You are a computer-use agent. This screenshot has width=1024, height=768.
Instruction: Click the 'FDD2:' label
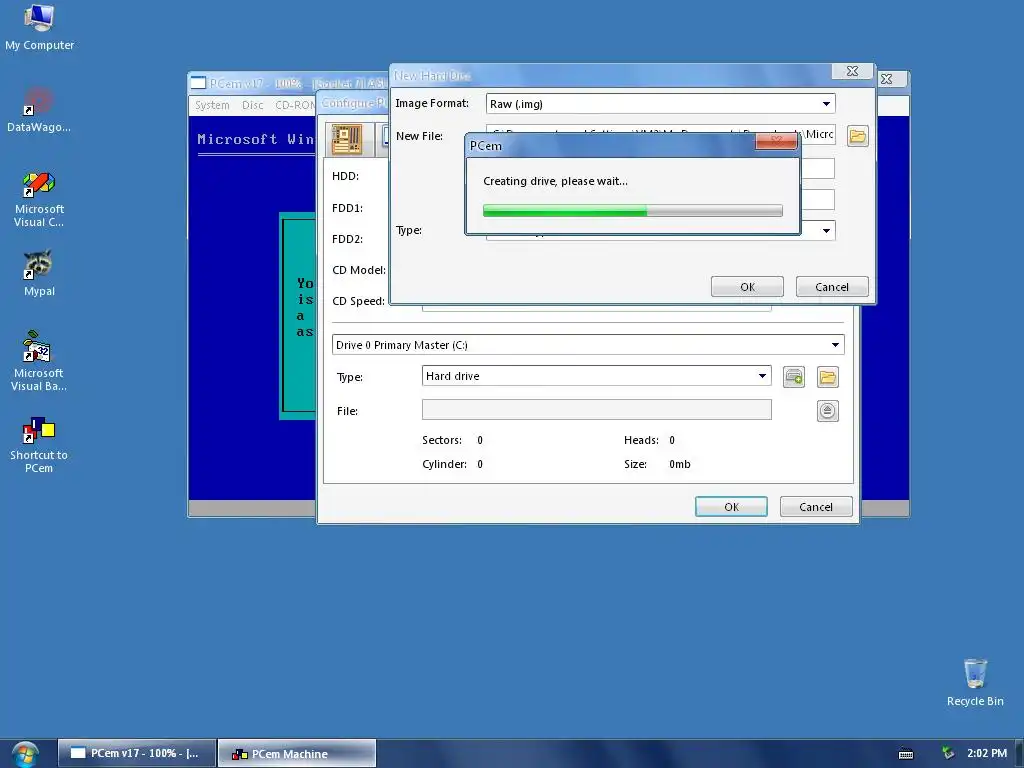(x=347, y=239)
